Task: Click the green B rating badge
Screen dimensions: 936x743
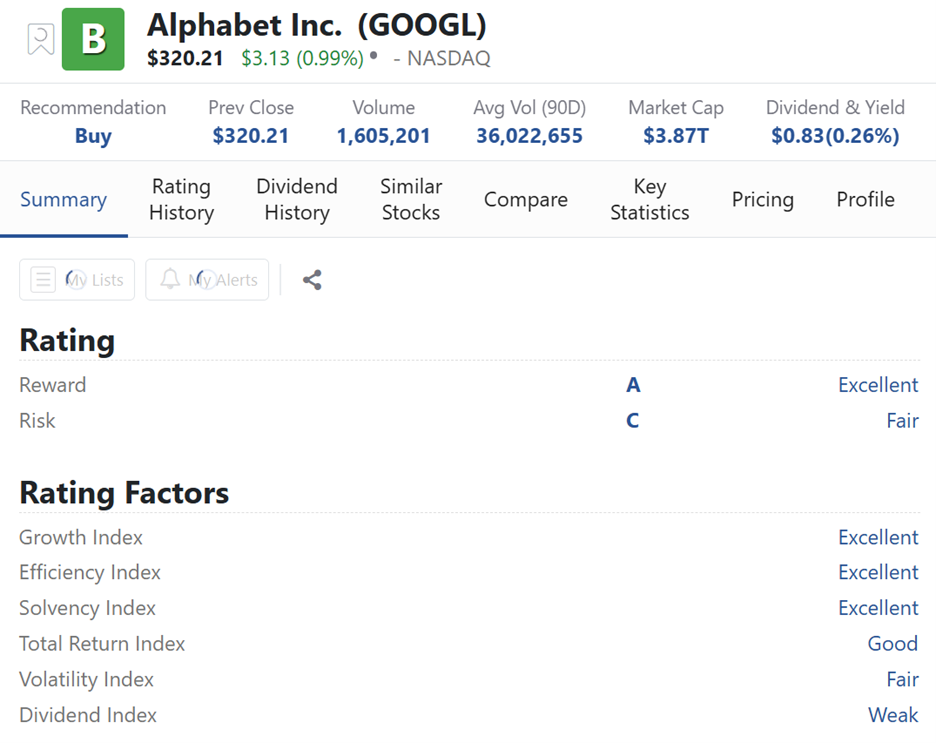Action: pyautogui.click(x=93, y=39)
